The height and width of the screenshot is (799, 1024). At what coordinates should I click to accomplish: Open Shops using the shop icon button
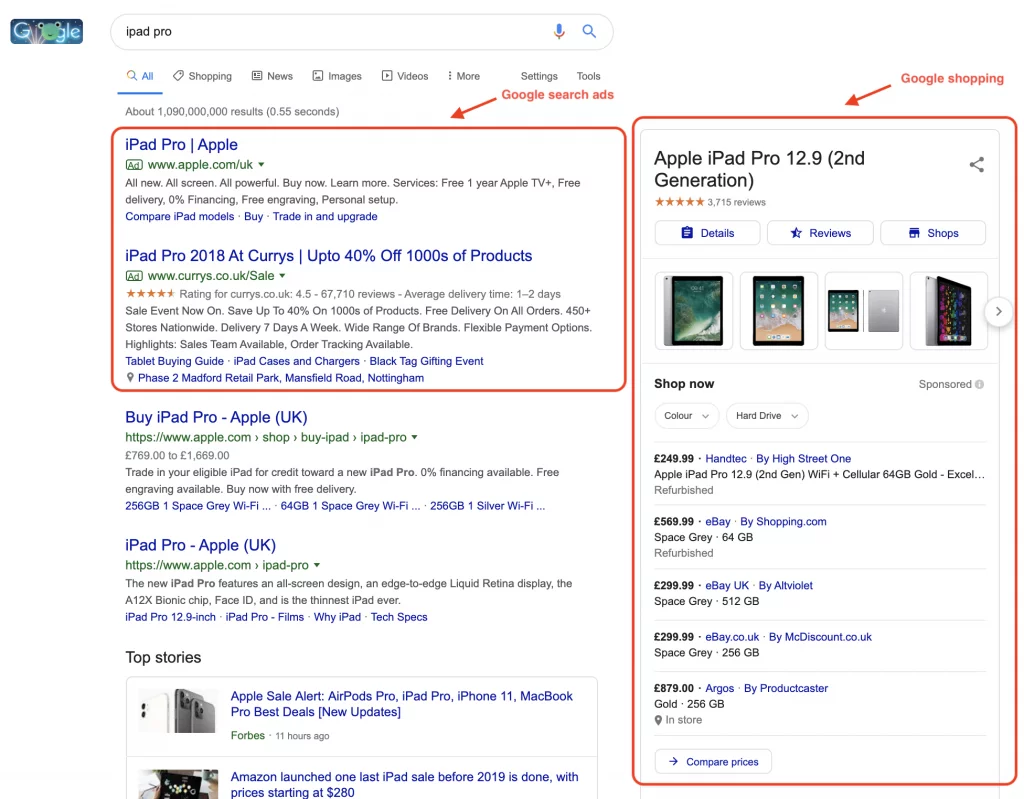tap(932, 232)
